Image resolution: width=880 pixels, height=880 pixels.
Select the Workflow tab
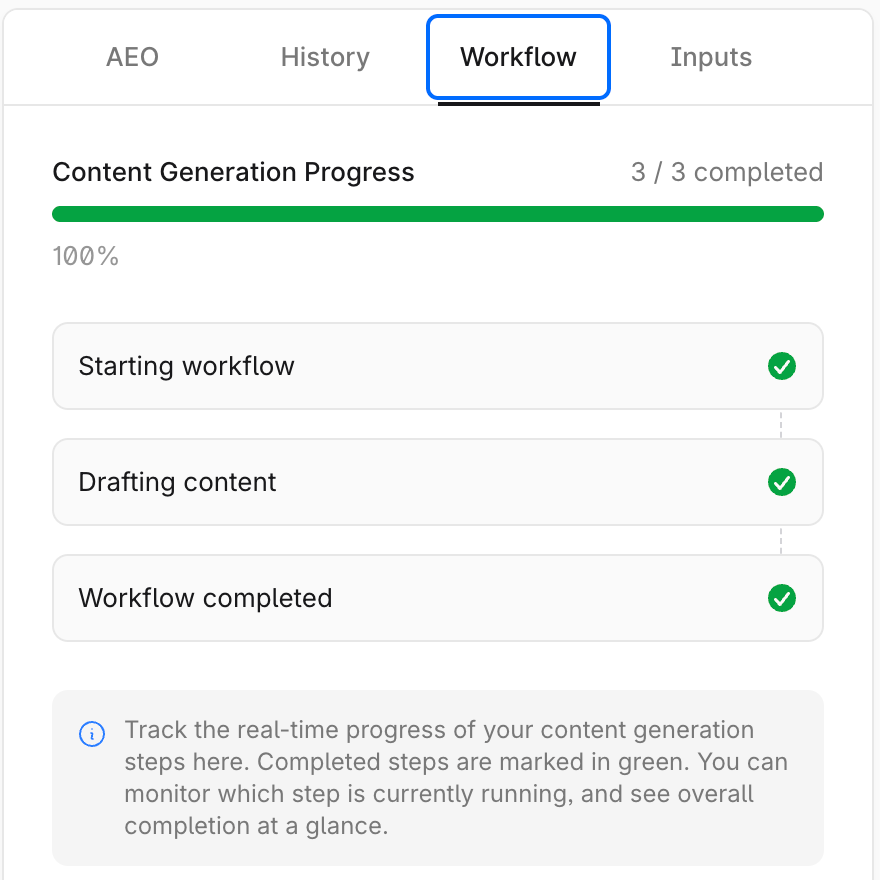tap(518, 57)
